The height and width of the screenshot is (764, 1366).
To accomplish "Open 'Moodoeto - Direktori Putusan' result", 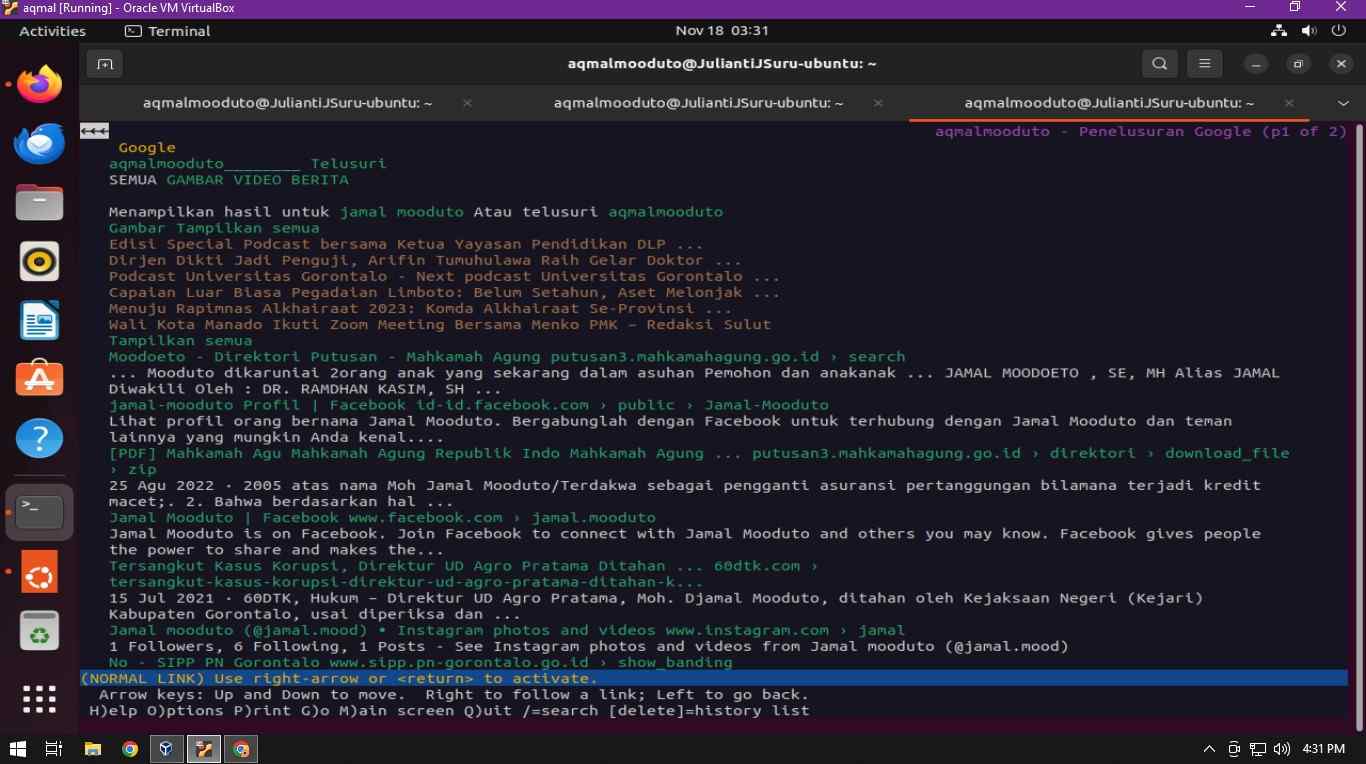I will click(507, 357).
